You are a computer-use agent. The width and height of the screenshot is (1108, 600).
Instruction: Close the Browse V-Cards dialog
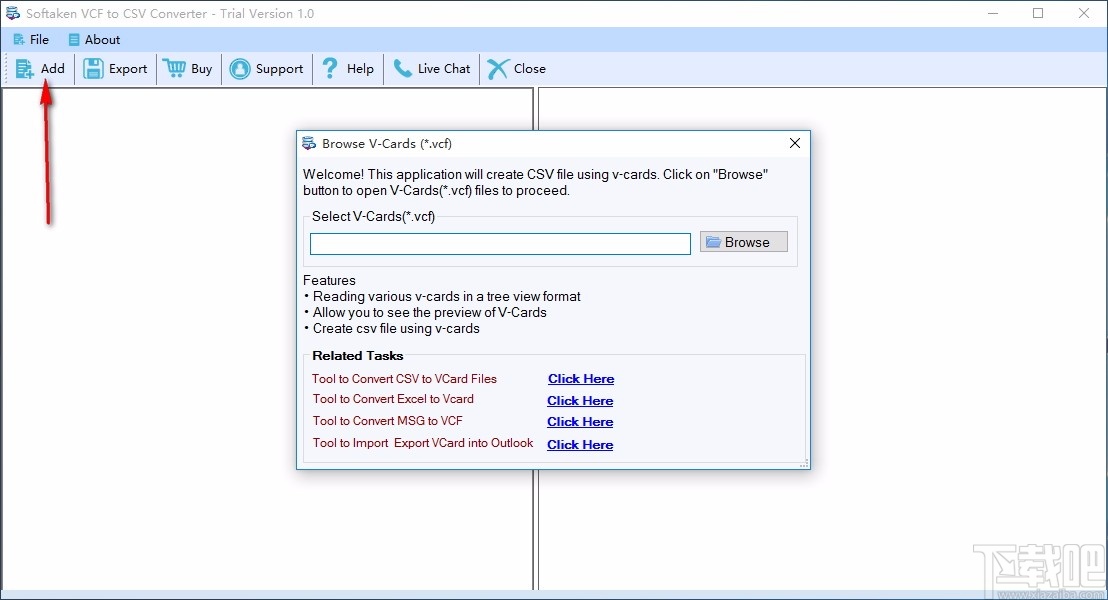[x=794, y=143]
